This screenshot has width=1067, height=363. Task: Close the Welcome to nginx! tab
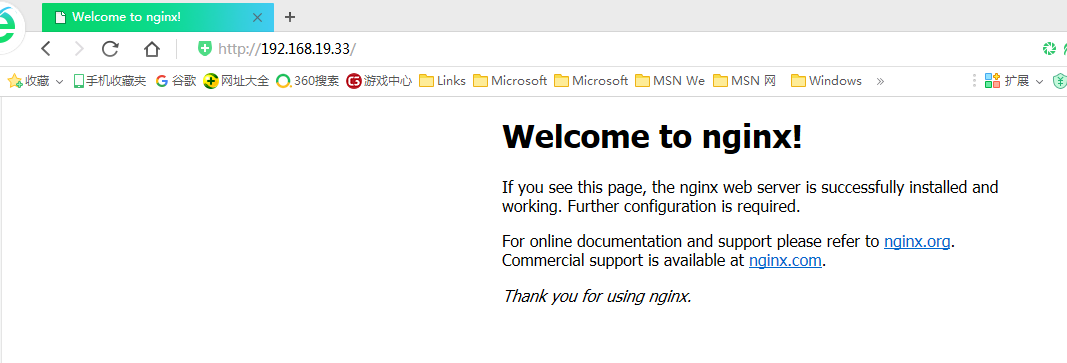tap(257, 18)
